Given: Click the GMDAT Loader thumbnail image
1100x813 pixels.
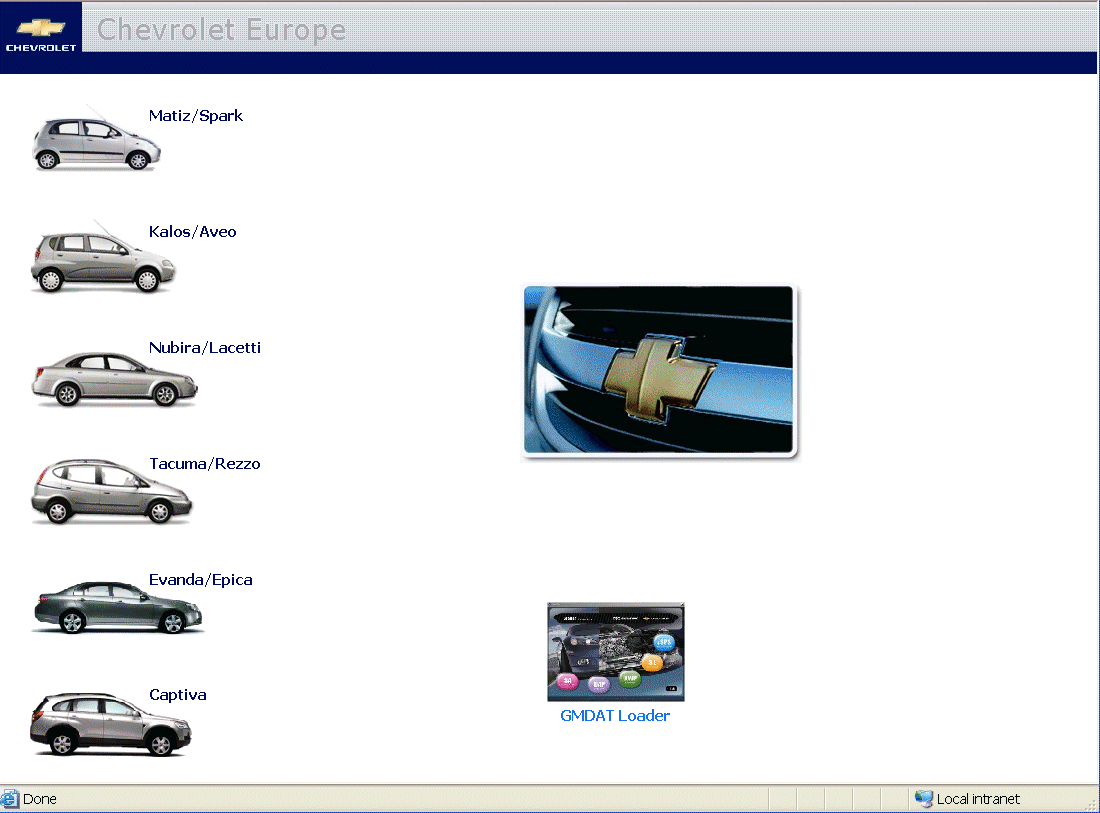Looking at the screenshot, I should pyautogui.click(x=616, y=652).
